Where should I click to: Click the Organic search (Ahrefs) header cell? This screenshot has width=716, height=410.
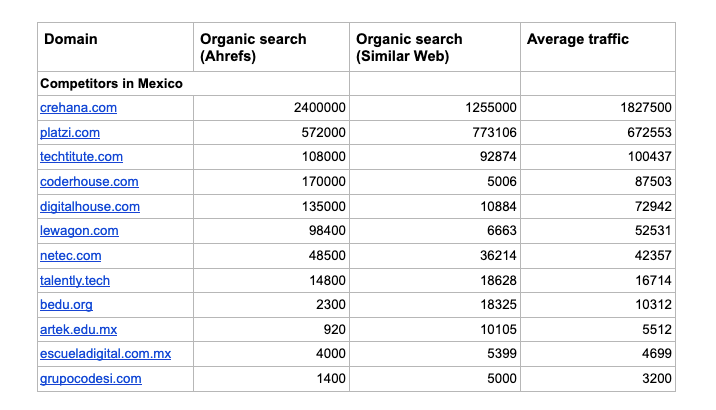(254, 48)
